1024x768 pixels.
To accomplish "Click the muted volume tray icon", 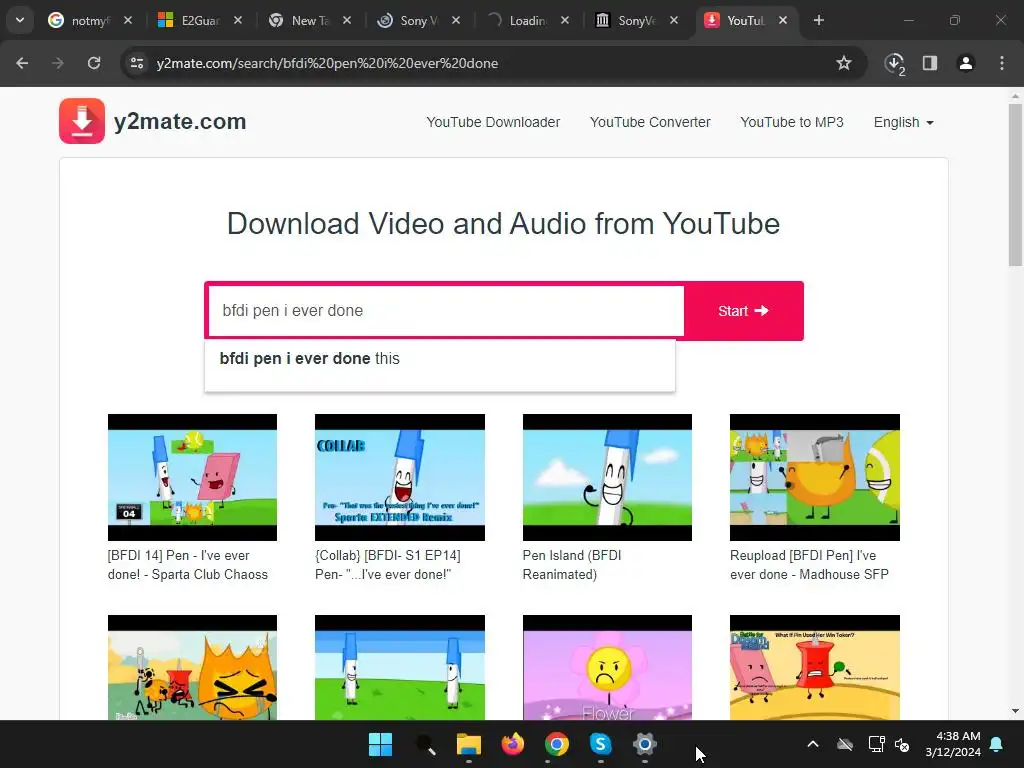I will (903, 744).
